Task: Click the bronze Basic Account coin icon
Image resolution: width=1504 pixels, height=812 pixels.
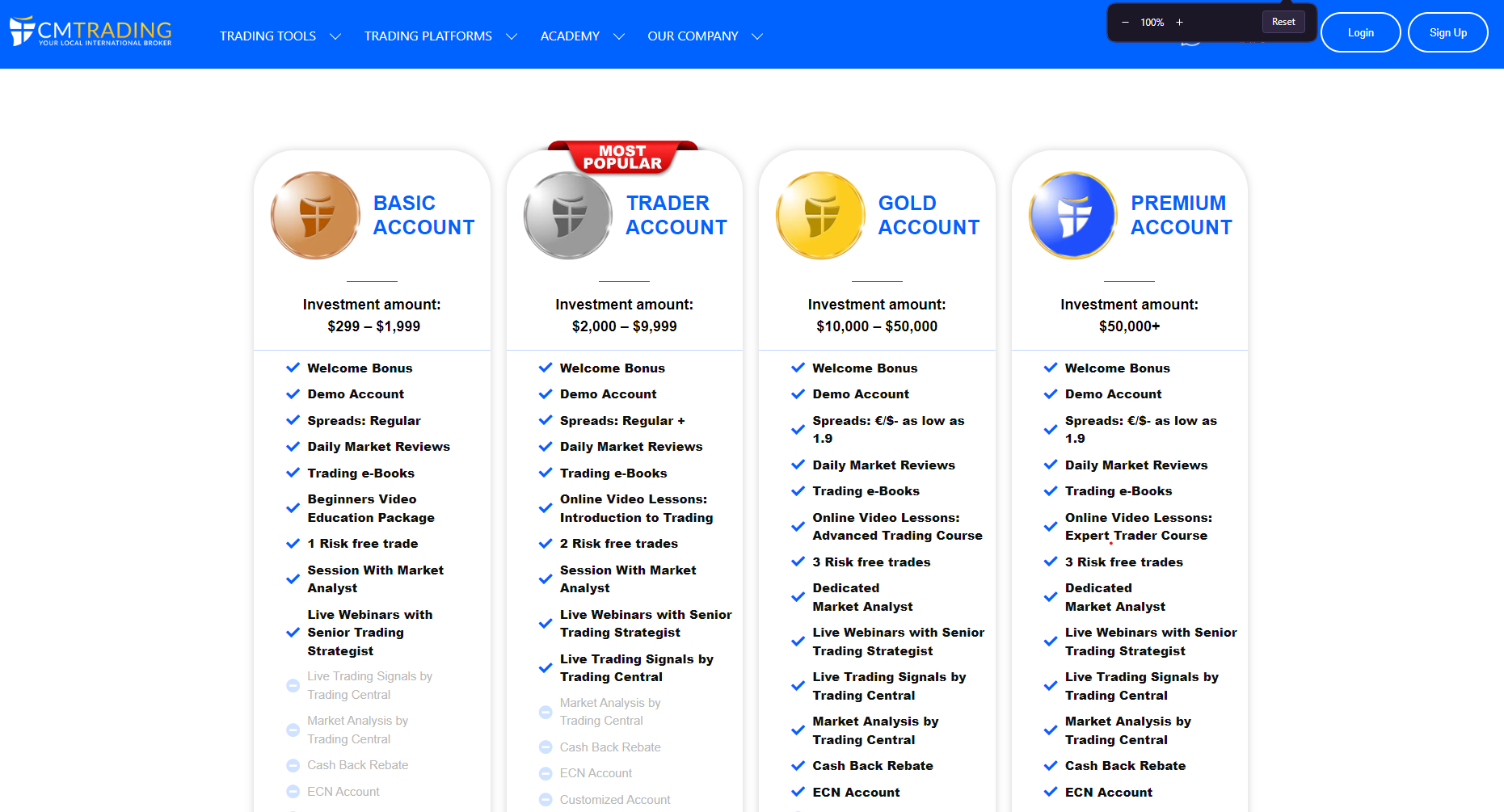Action: [x=315, y=215]
